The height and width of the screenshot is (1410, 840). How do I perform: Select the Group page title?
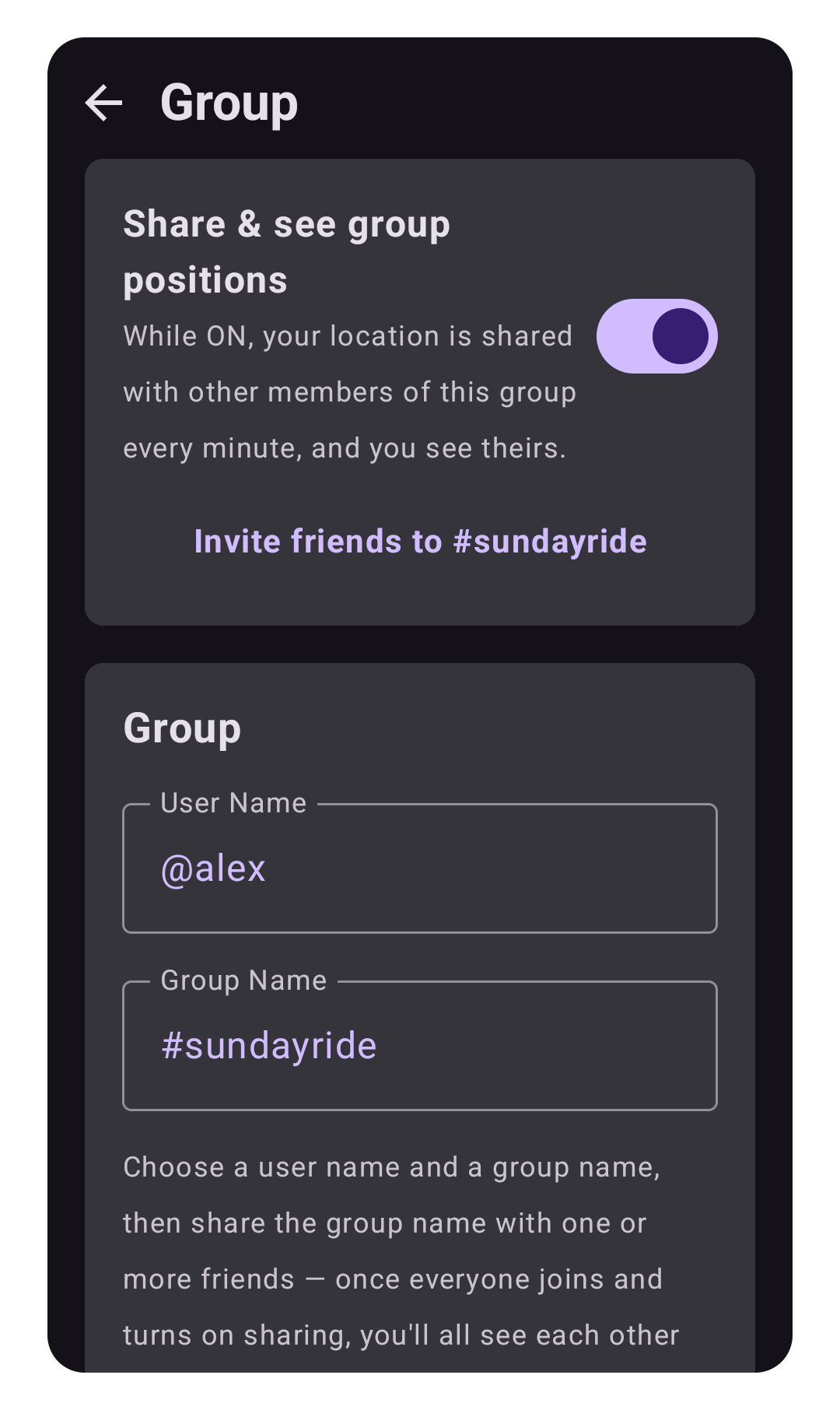(x=229, y=103)
